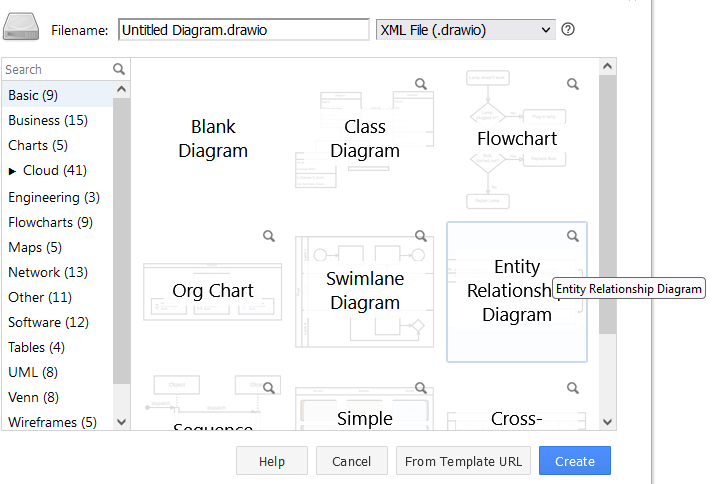Select the Flowcharts (9) category
Screen dimensions: 713x484
point(57,222)
